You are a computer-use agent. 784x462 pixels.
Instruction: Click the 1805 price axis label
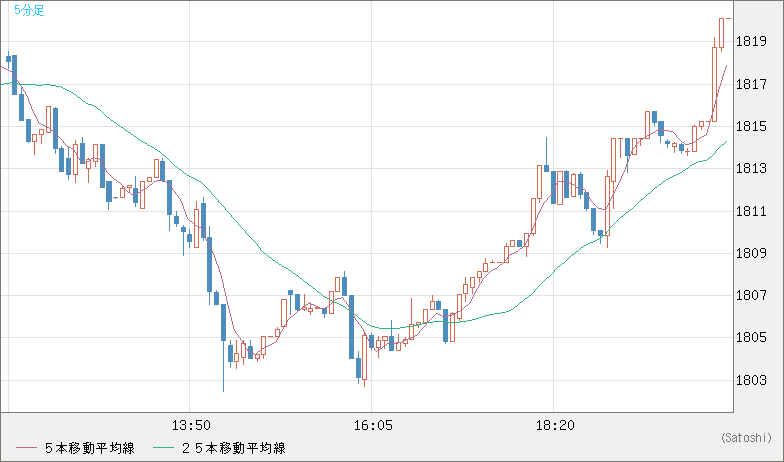point(752,338)
